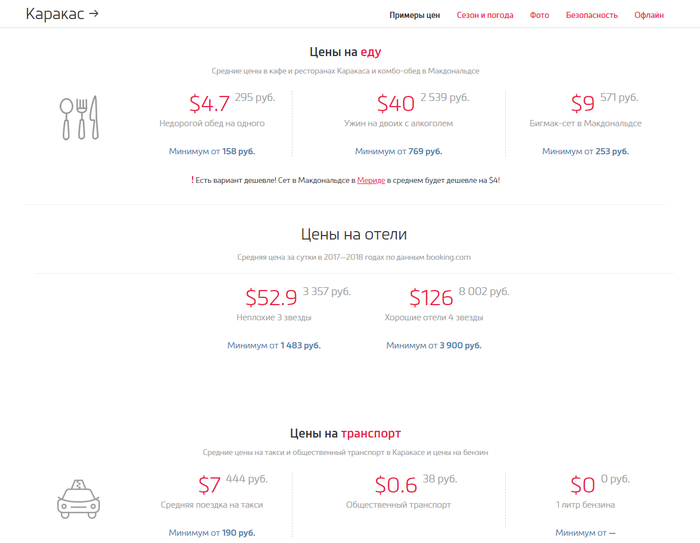Click Минимум от 1 483 руб. text

click(274, 345)
